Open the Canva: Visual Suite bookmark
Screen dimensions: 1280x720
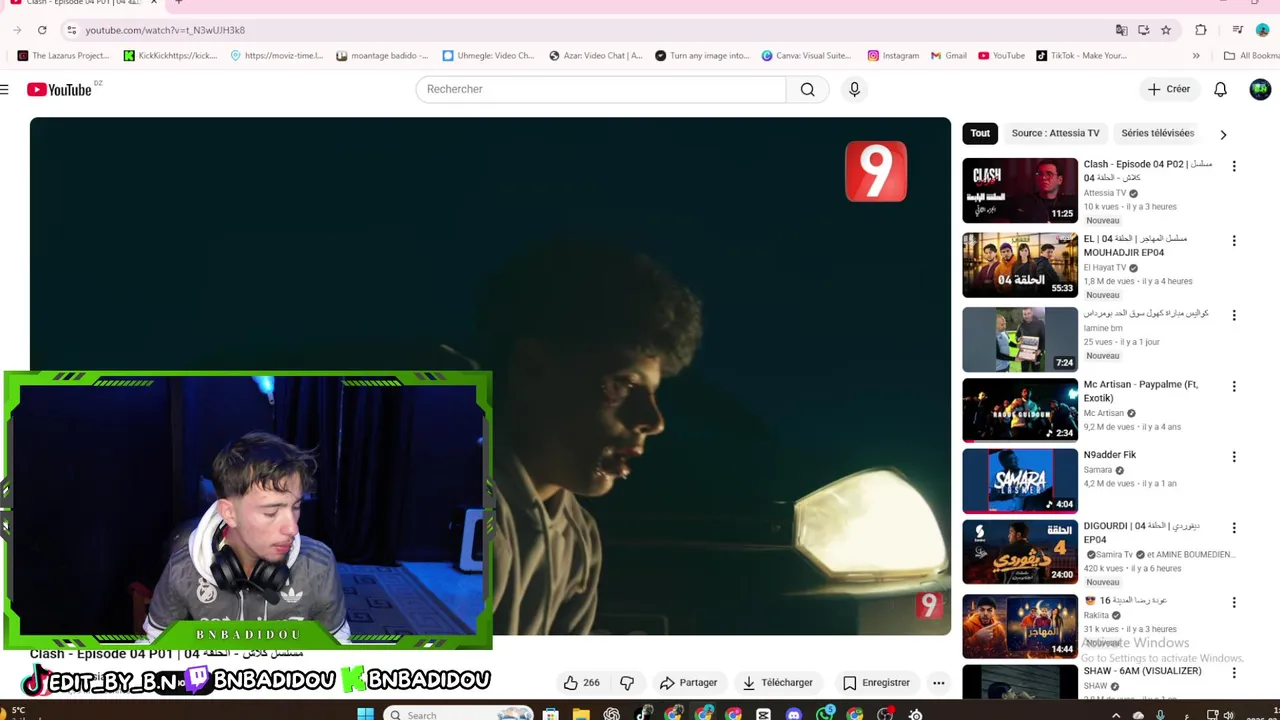pyautogui.click(x=806, y=56)
